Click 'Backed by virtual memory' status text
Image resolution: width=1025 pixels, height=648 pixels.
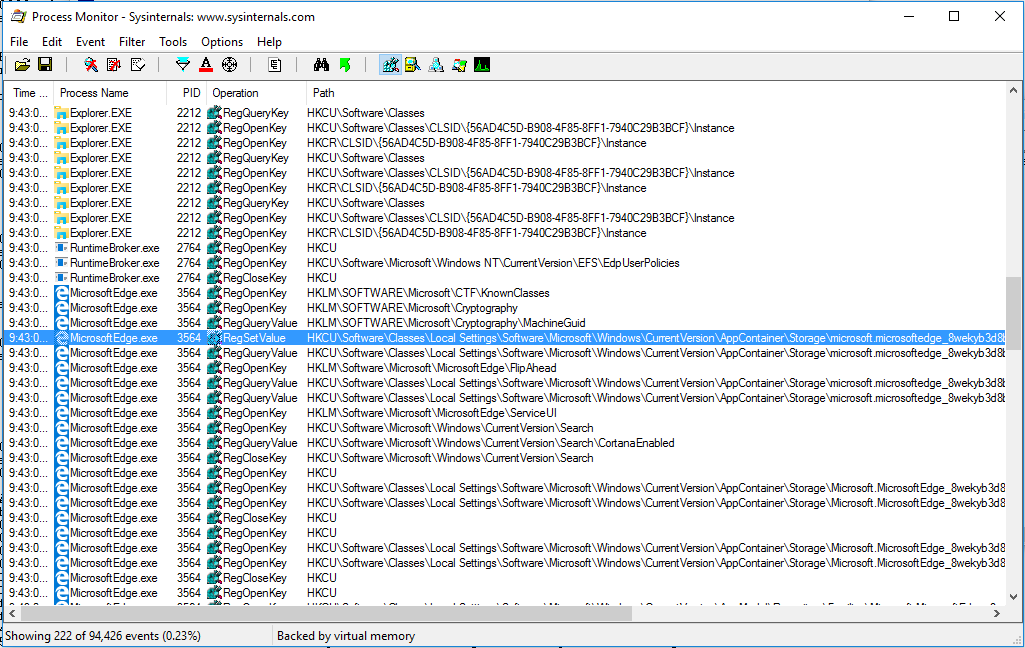346,636
